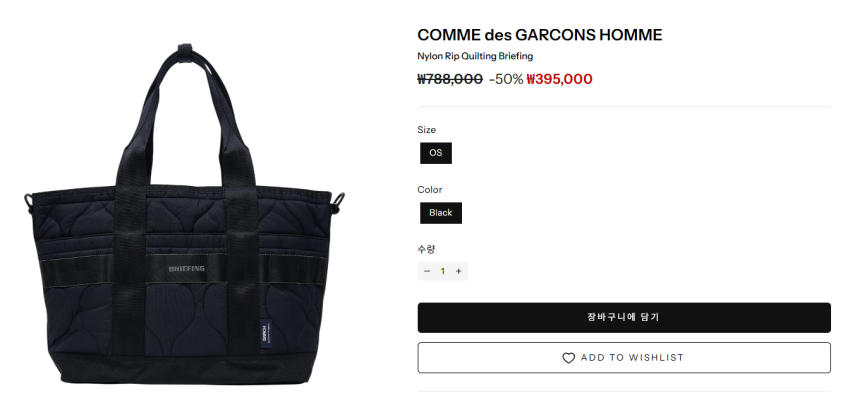The height and width of the screenshot is (406, 850).
Task: Click the heart icon for wishlist
Action: (x=568, y=358)
